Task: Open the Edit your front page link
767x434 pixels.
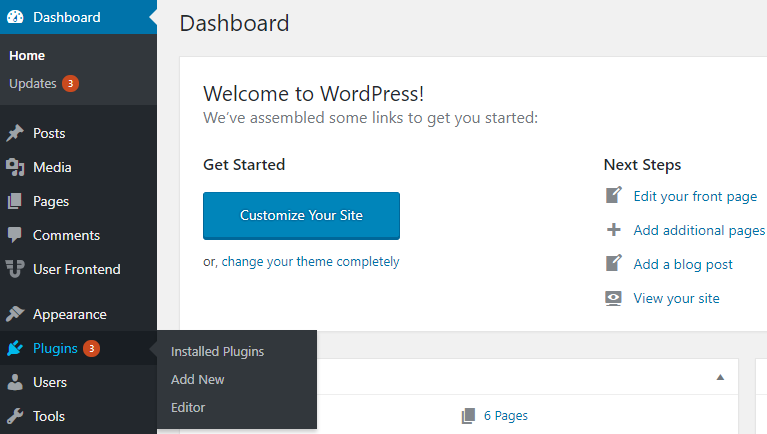Action: coord(695,197)
